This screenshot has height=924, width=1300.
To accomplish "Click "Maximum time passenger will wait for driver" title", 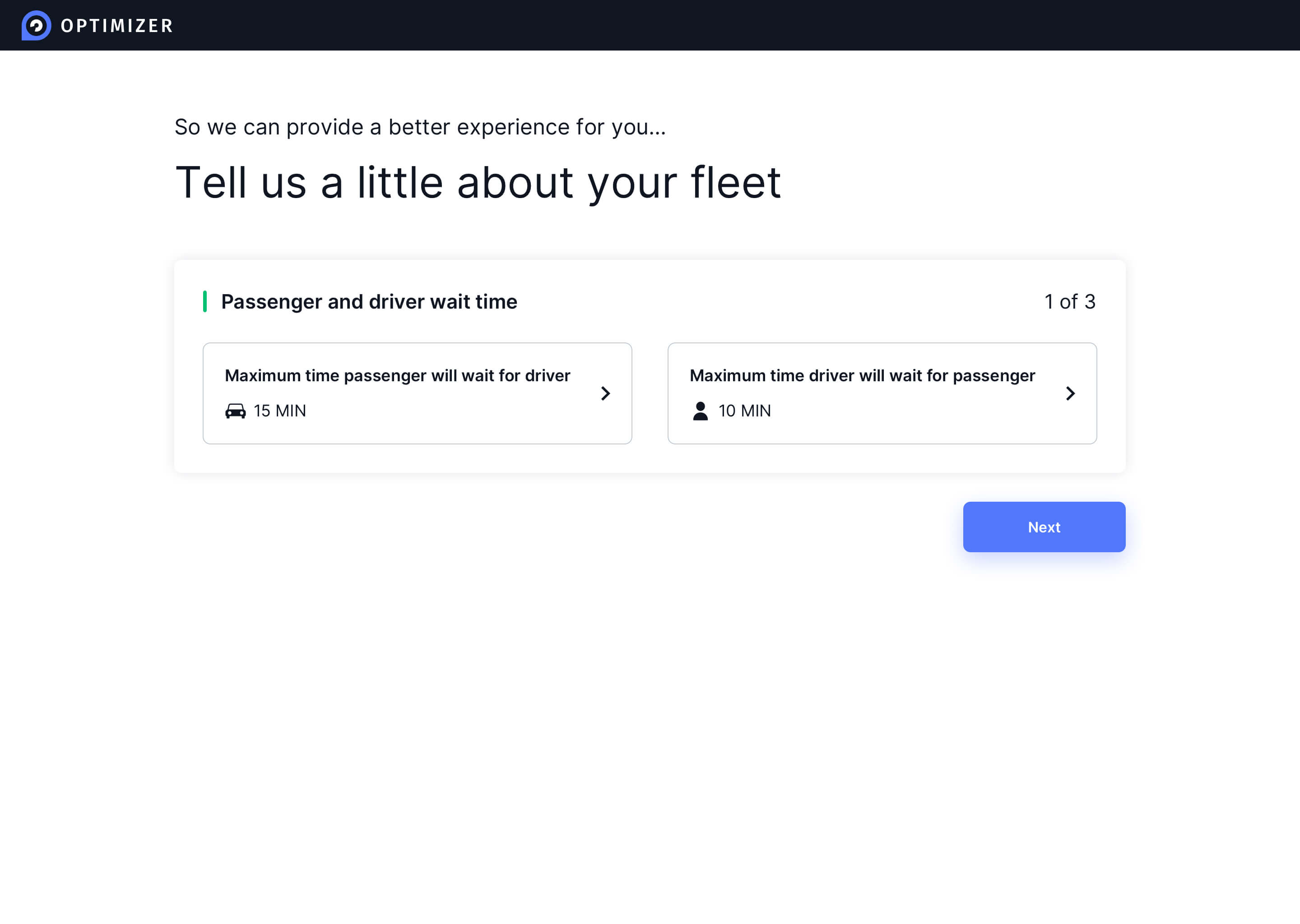I will (x=397, y=375).
